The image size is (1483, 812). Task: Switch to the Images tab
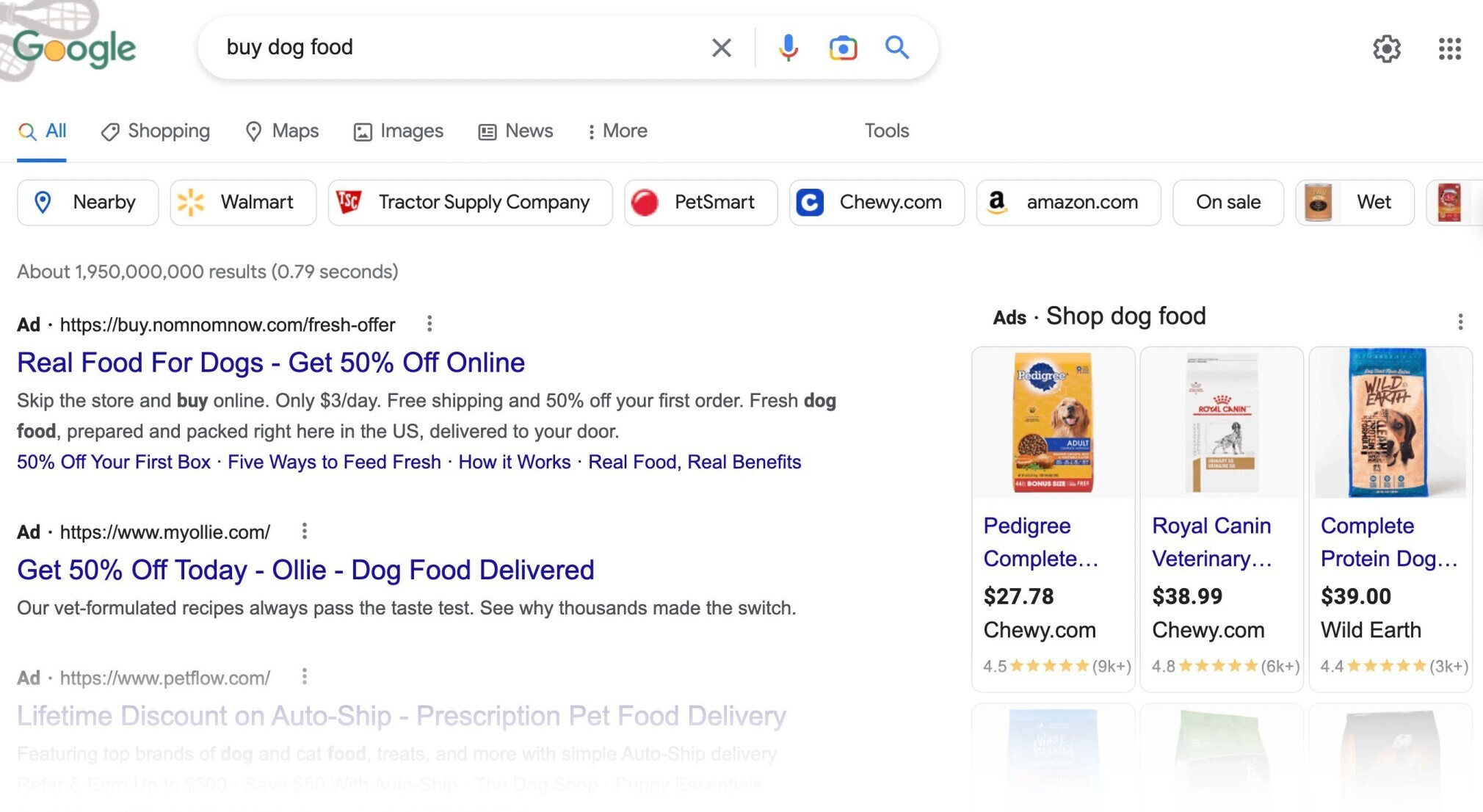pyautogui.click(x=399, y=131)
